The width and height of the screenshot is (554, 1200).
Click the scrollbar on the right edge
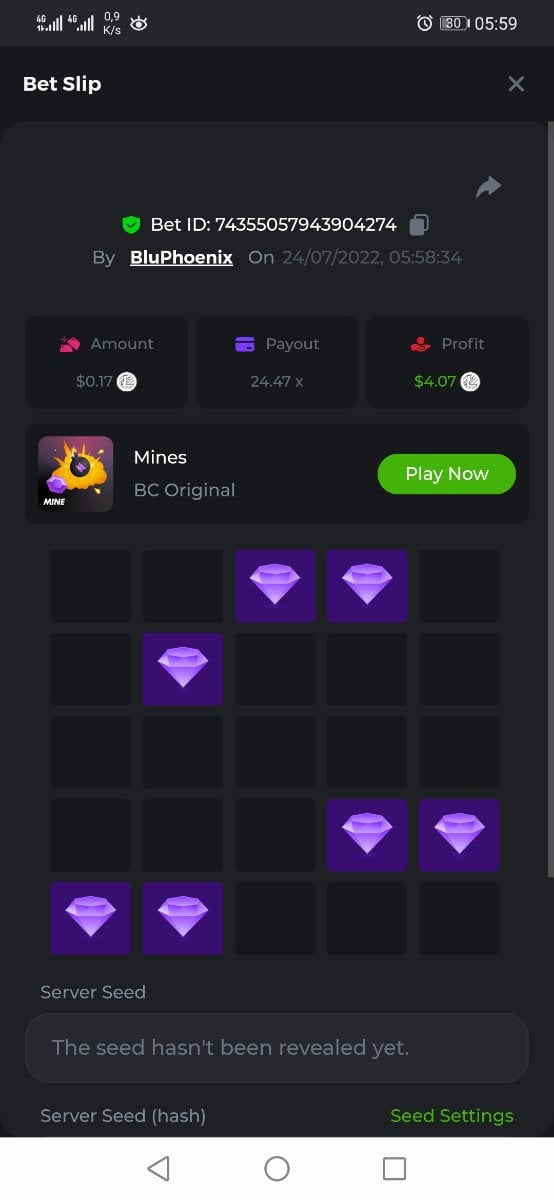[549, 500]
